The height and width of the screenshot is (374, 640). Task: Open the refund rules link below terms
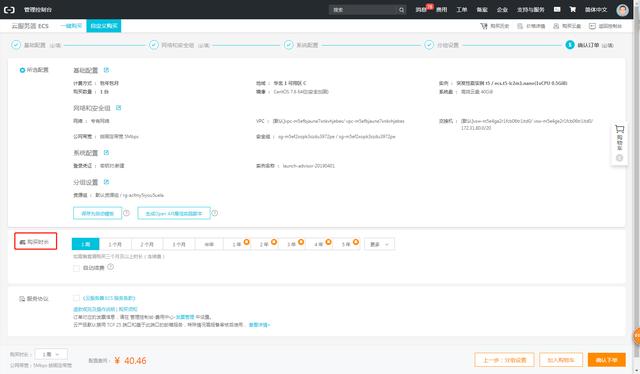click(95, 309)
